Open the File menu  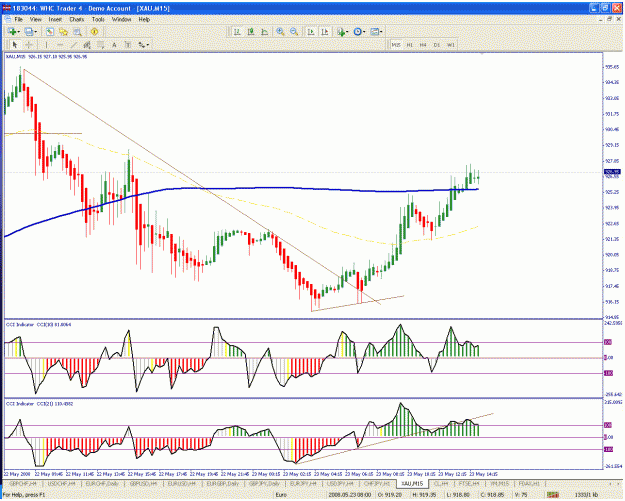pos(19,19)
